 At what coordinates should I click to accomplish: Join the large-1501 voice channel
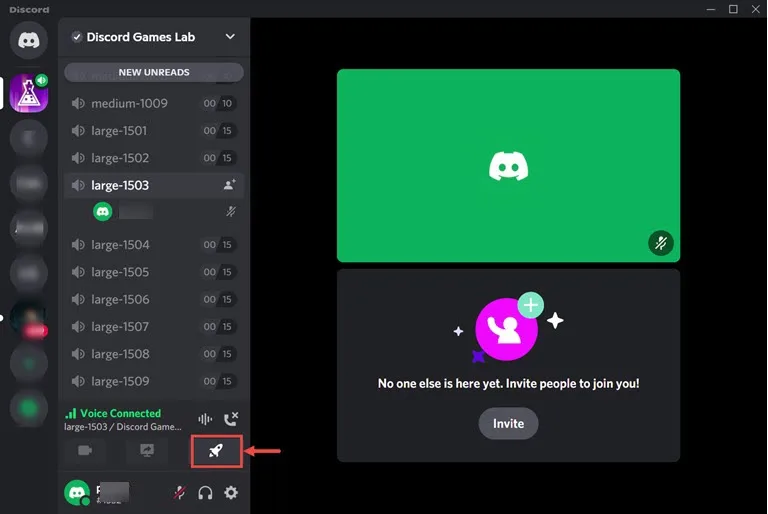point(154,131)
